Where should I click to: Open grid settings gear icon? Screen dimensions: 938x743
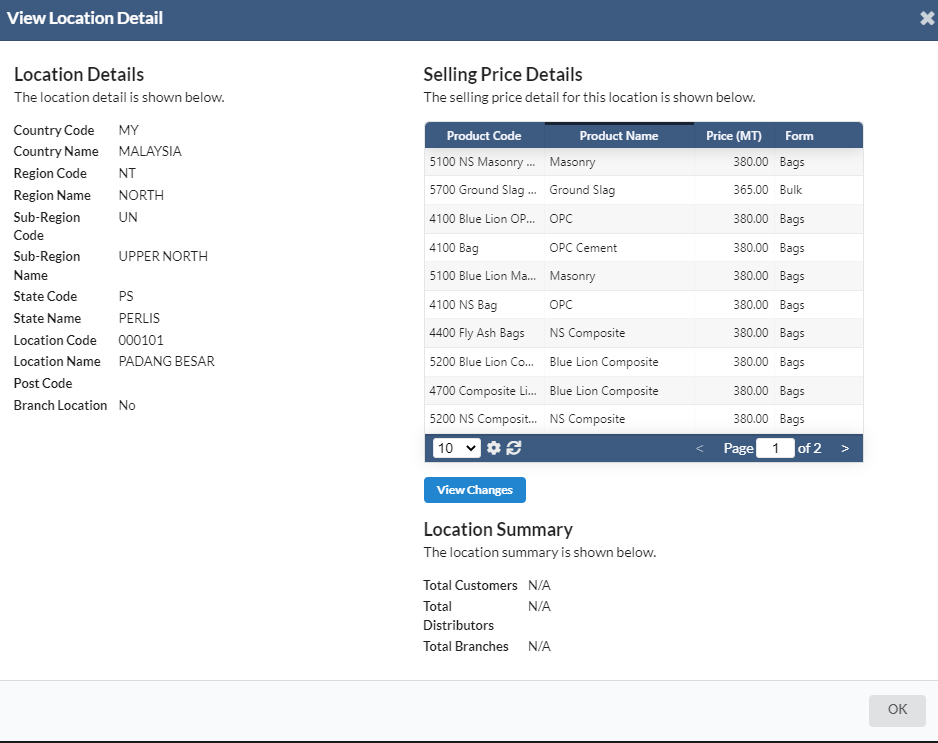pos(494,447)
